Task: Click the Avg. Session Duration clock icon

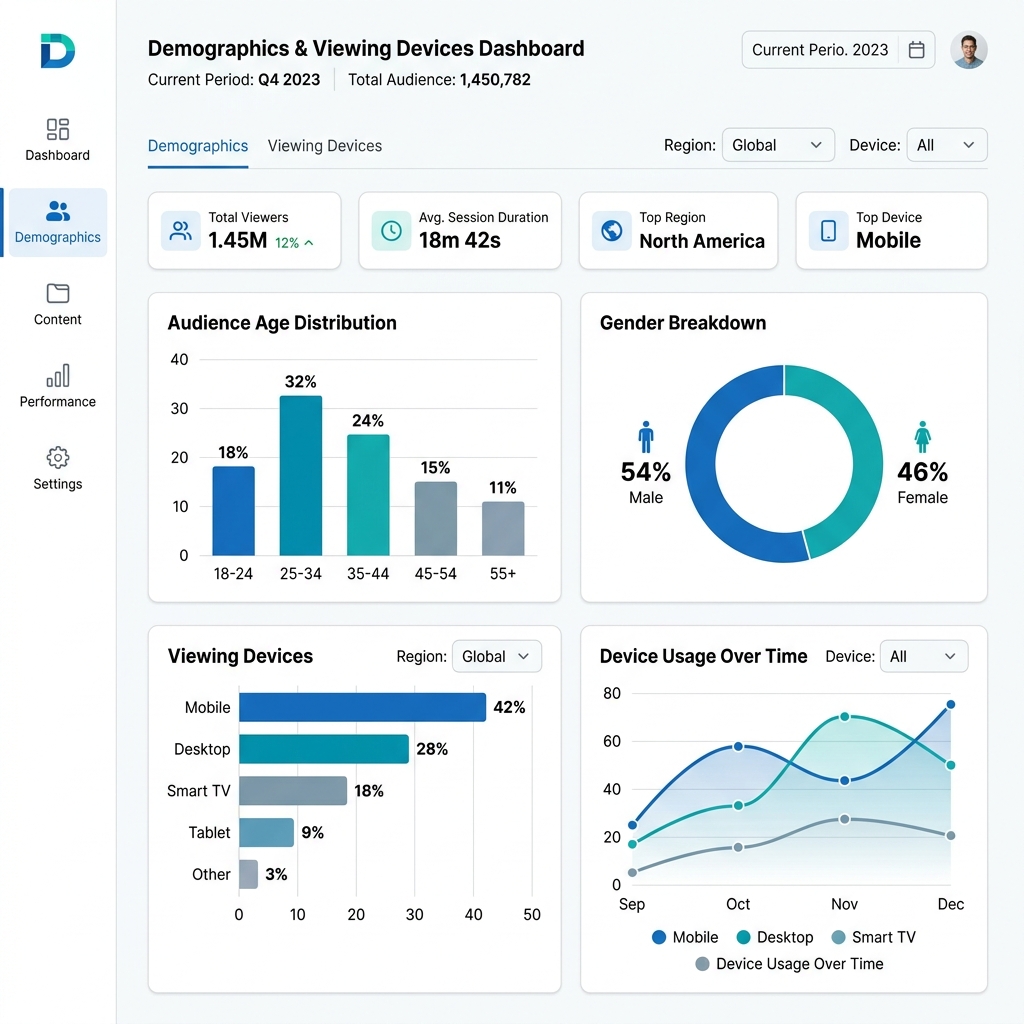Action: (x=391, y=231)
